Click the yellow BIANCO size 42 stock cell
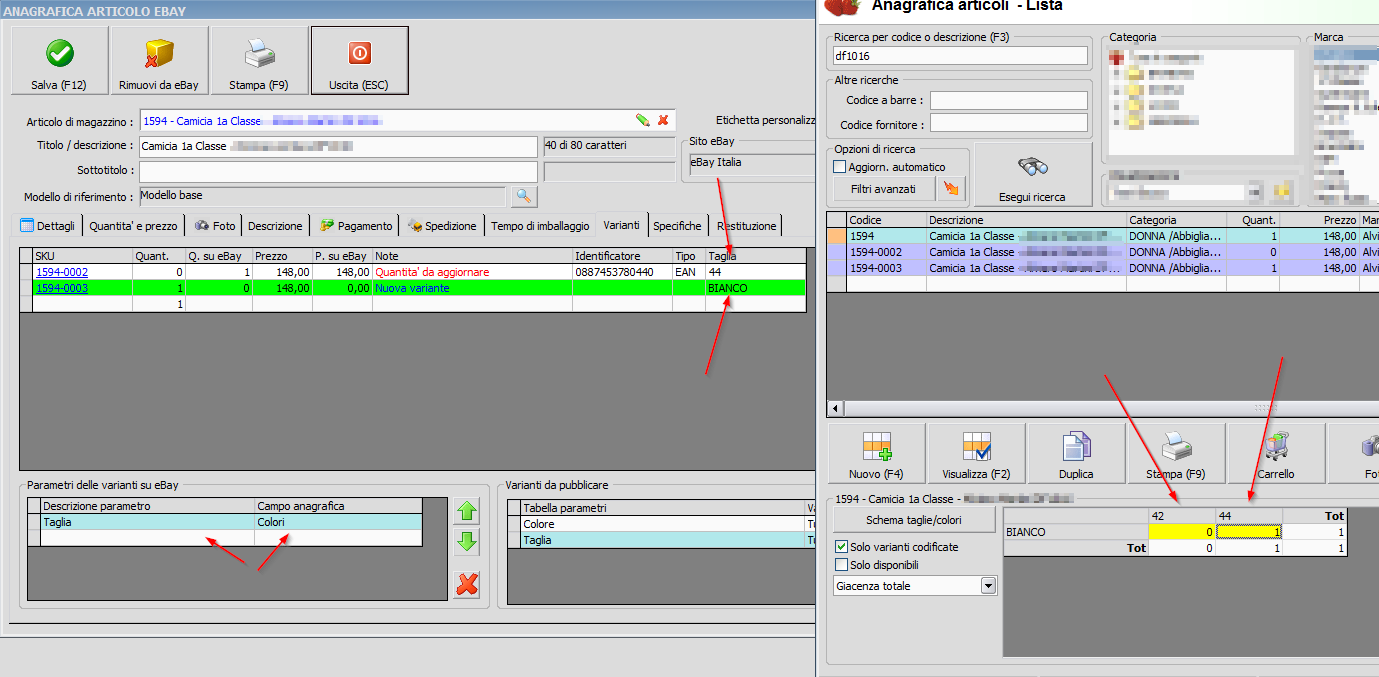 pos(1182,532)
